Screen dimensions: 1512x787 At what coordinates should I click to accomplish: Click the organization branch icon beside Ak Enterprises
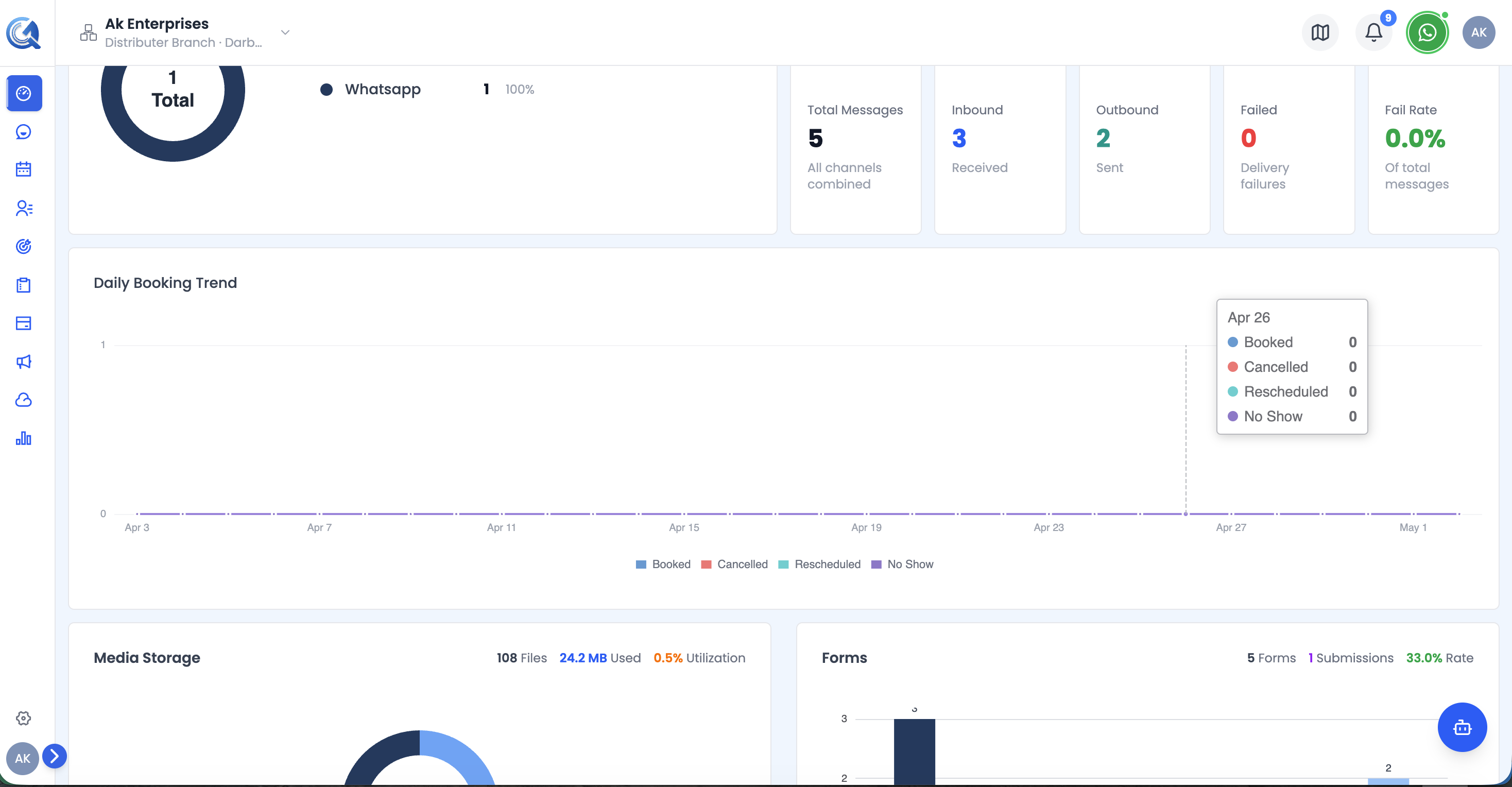click(88, 32)
